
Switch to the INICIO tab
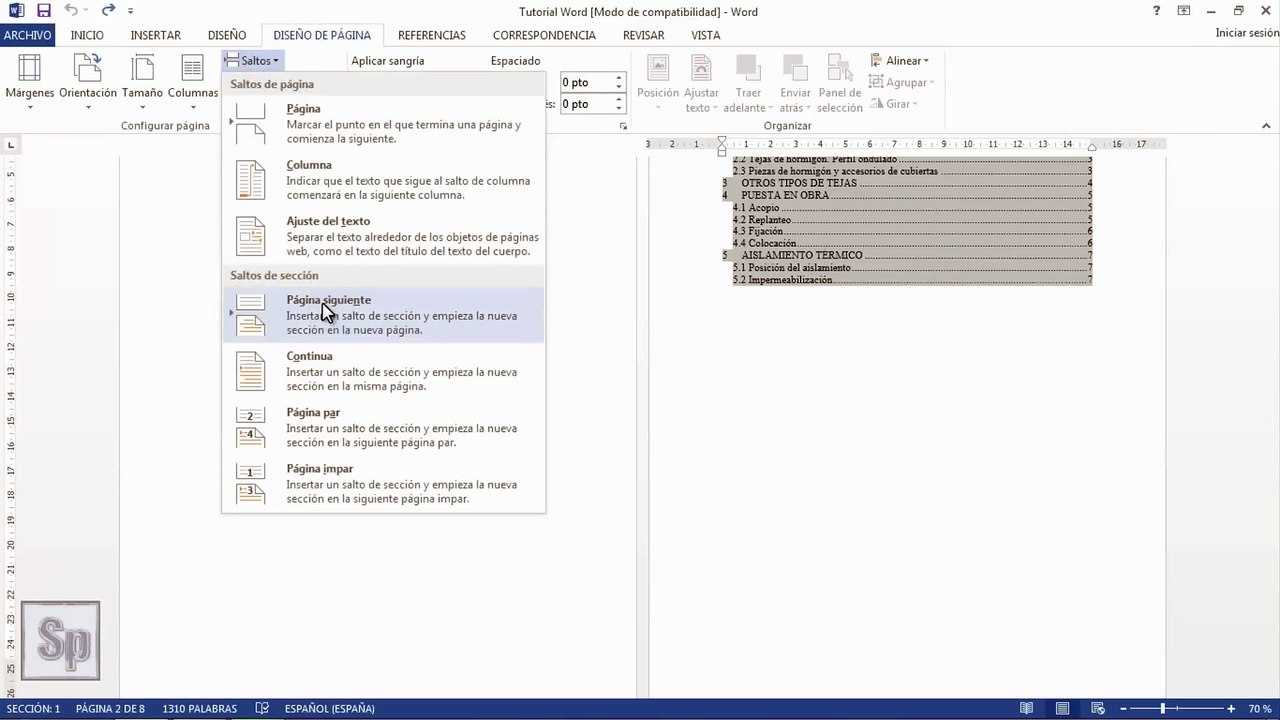pos(87,35)
